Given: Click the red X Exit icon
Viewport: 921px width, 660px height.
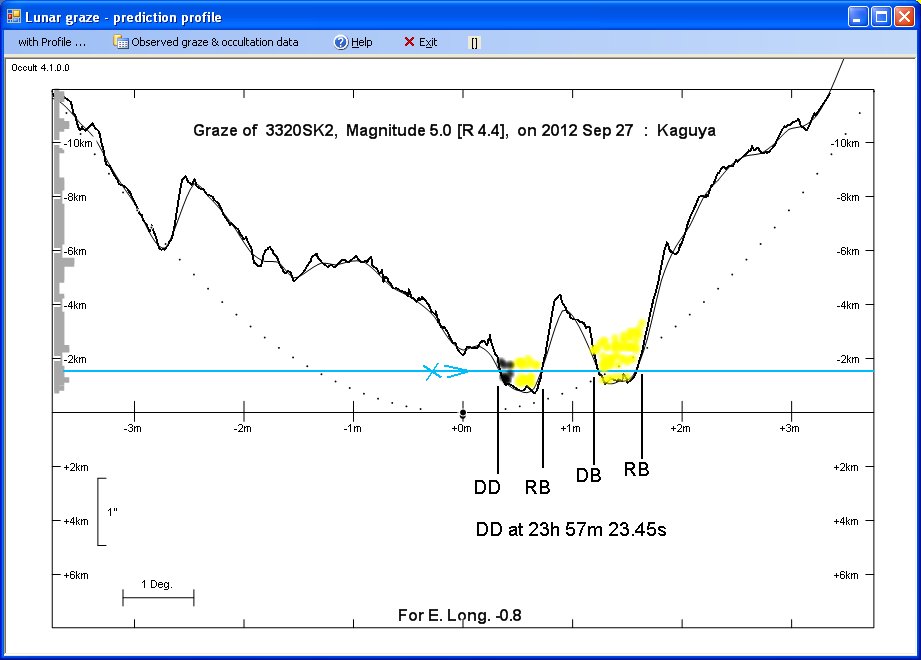Looking at the screenshot, I should pos(409,42).
